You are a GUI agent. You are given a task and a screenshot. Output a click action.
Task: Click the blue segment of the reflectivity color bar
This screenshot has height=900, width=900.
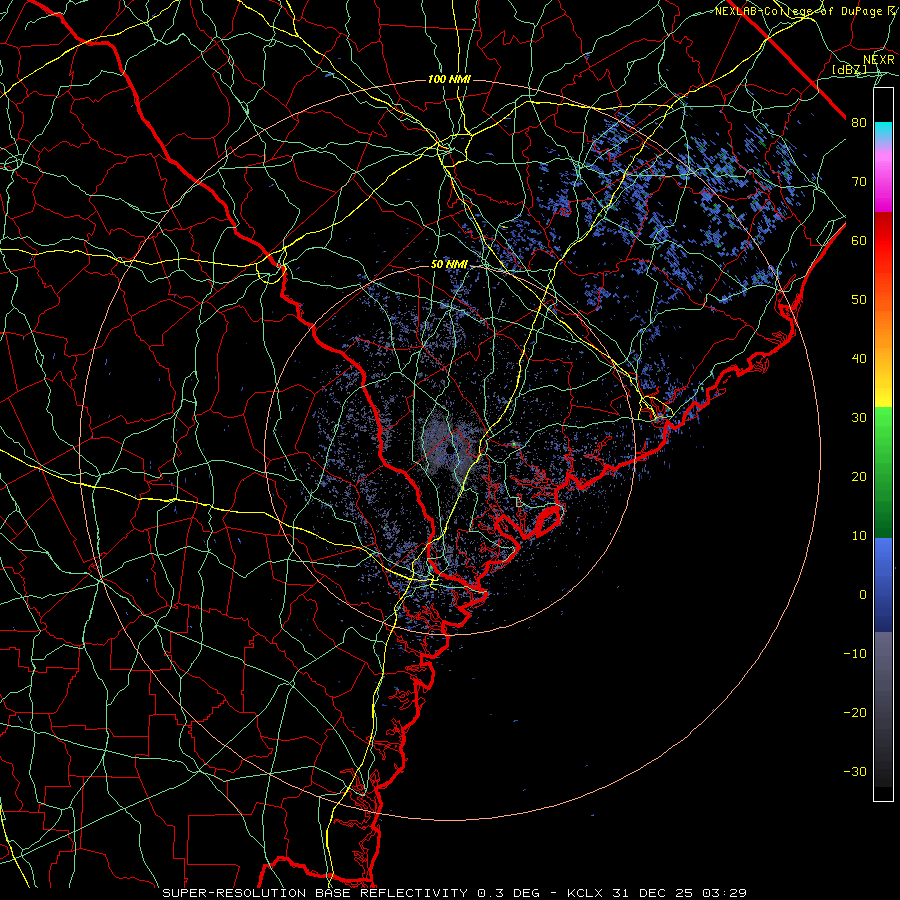pyautogui.click(x=883, y=585)
